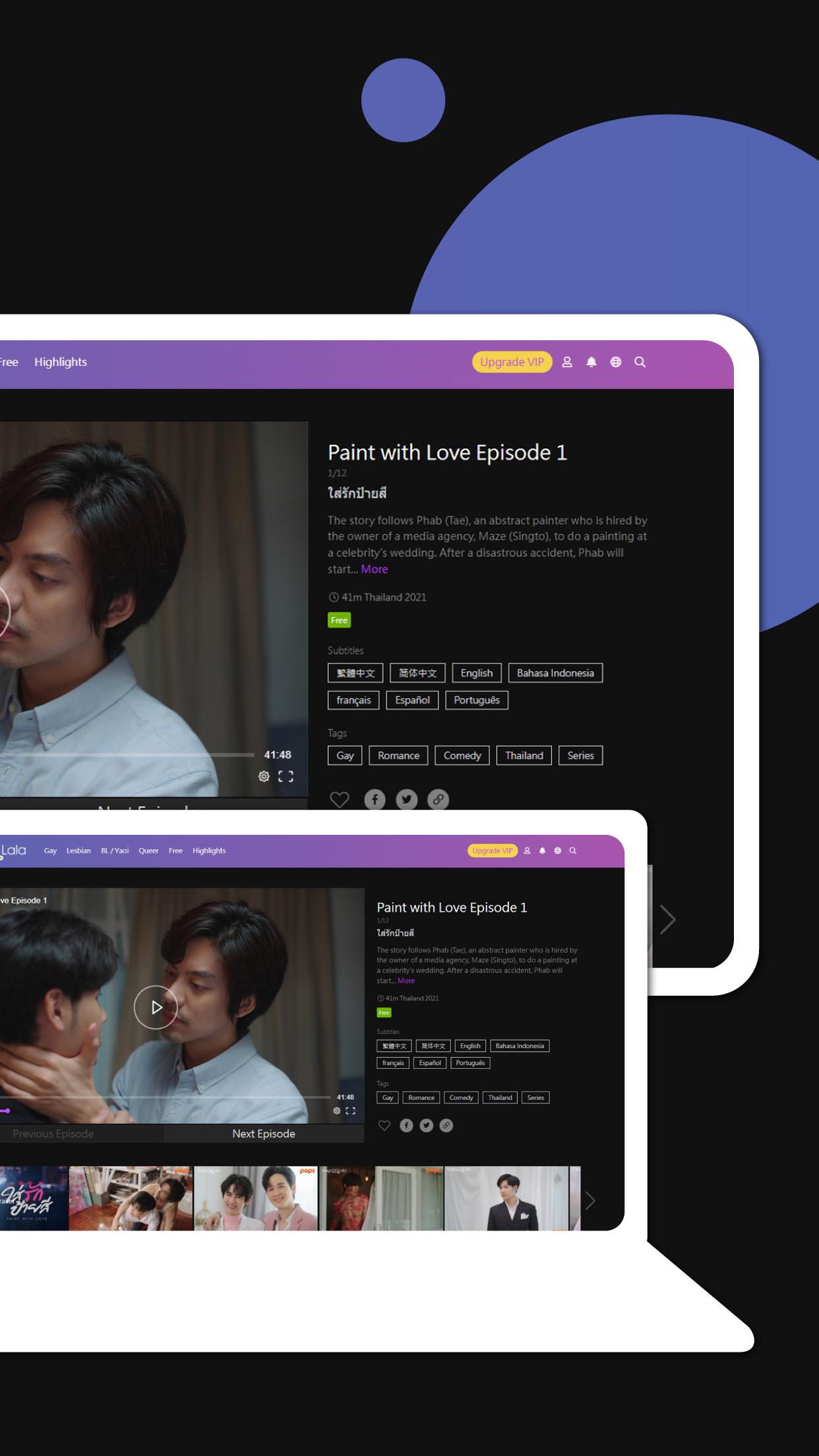The width and height of the screenshot is (819, 1456).
Task: Open Comedy tag in tablet window
Action: (462, 755)
